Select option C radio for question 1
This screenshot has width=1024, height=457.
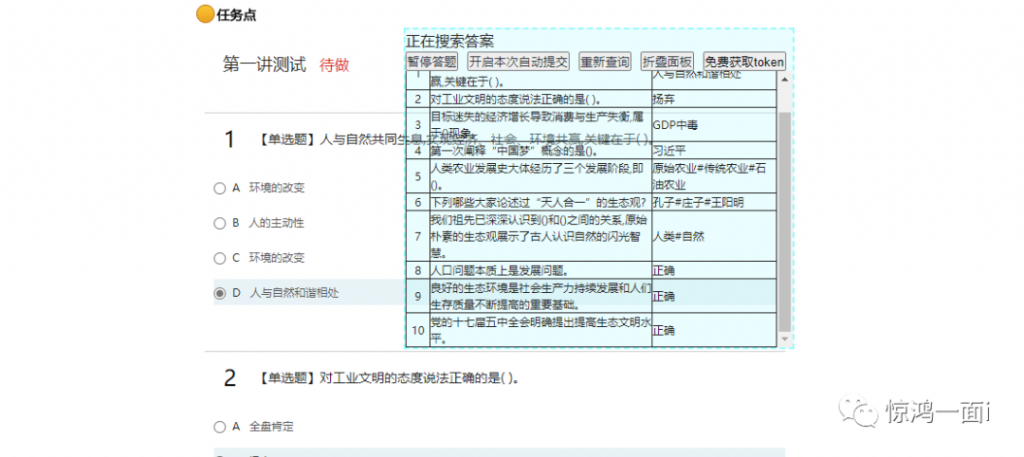click(x=219, y=257)
